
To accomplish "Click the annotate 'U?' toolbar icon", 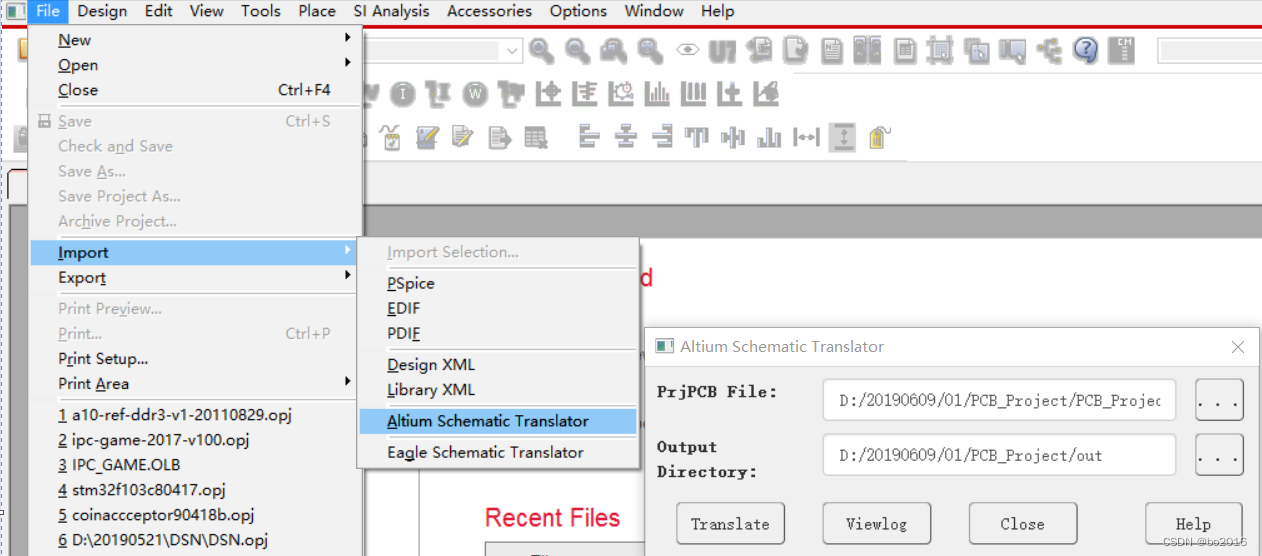I will [x=723, y=51].
